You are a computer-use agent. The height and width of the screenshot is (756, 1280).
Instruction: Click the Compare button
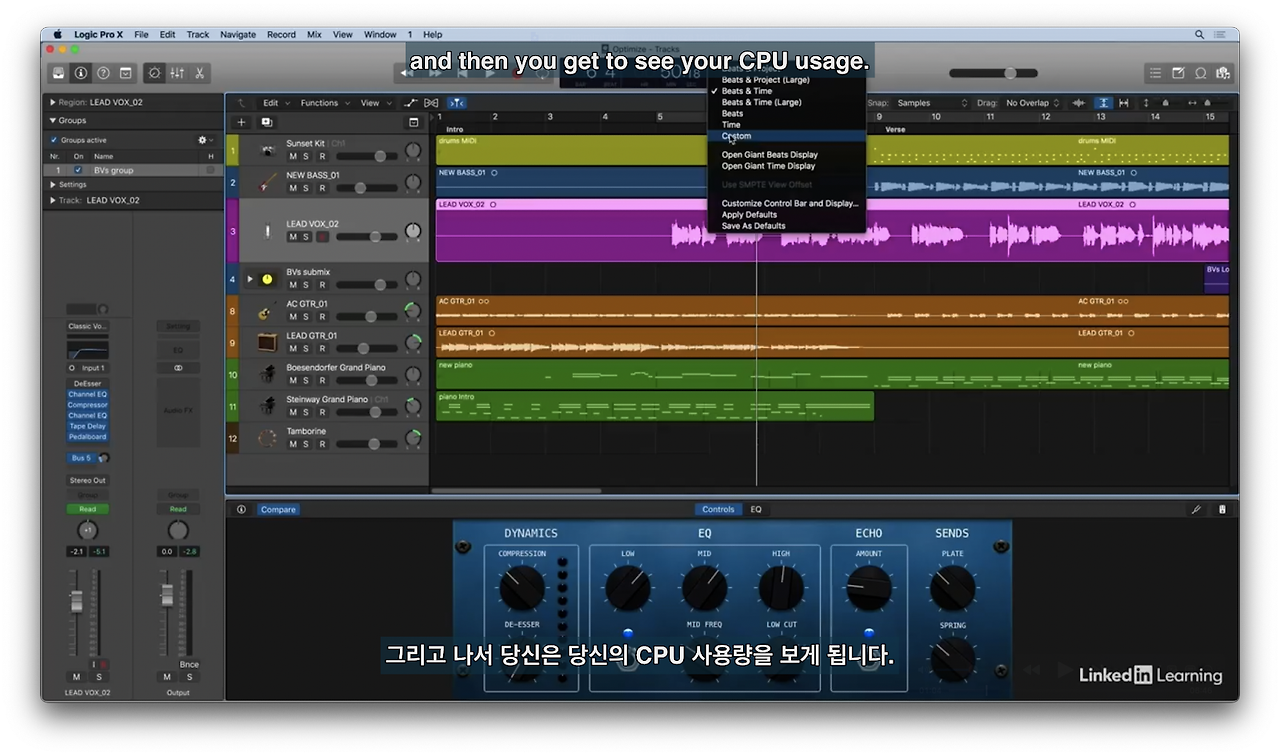(278, 509)
